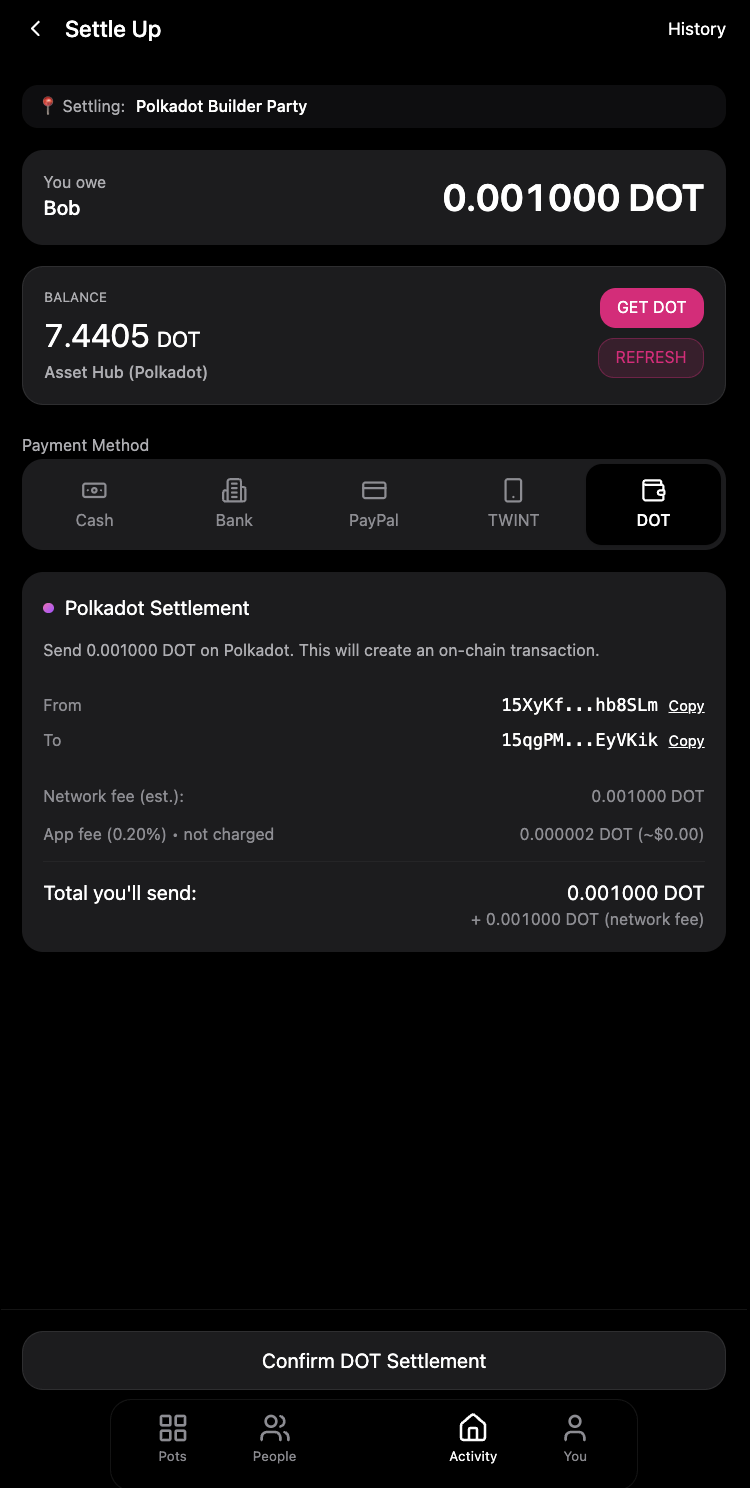Copy the To address 15qgPM...EyVKik
750x1488 pixels.
click(686, 741)
